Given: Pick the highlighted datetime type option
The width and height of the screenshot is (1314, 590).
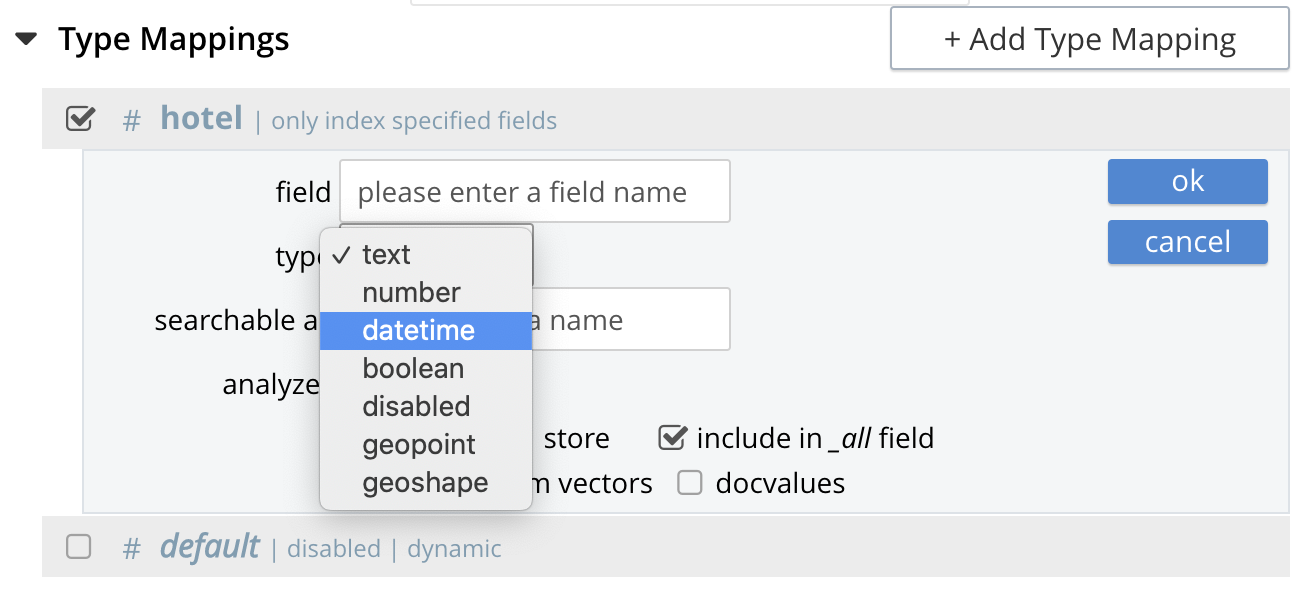Looking at the screenshot, I should click(x=418, y=331).
